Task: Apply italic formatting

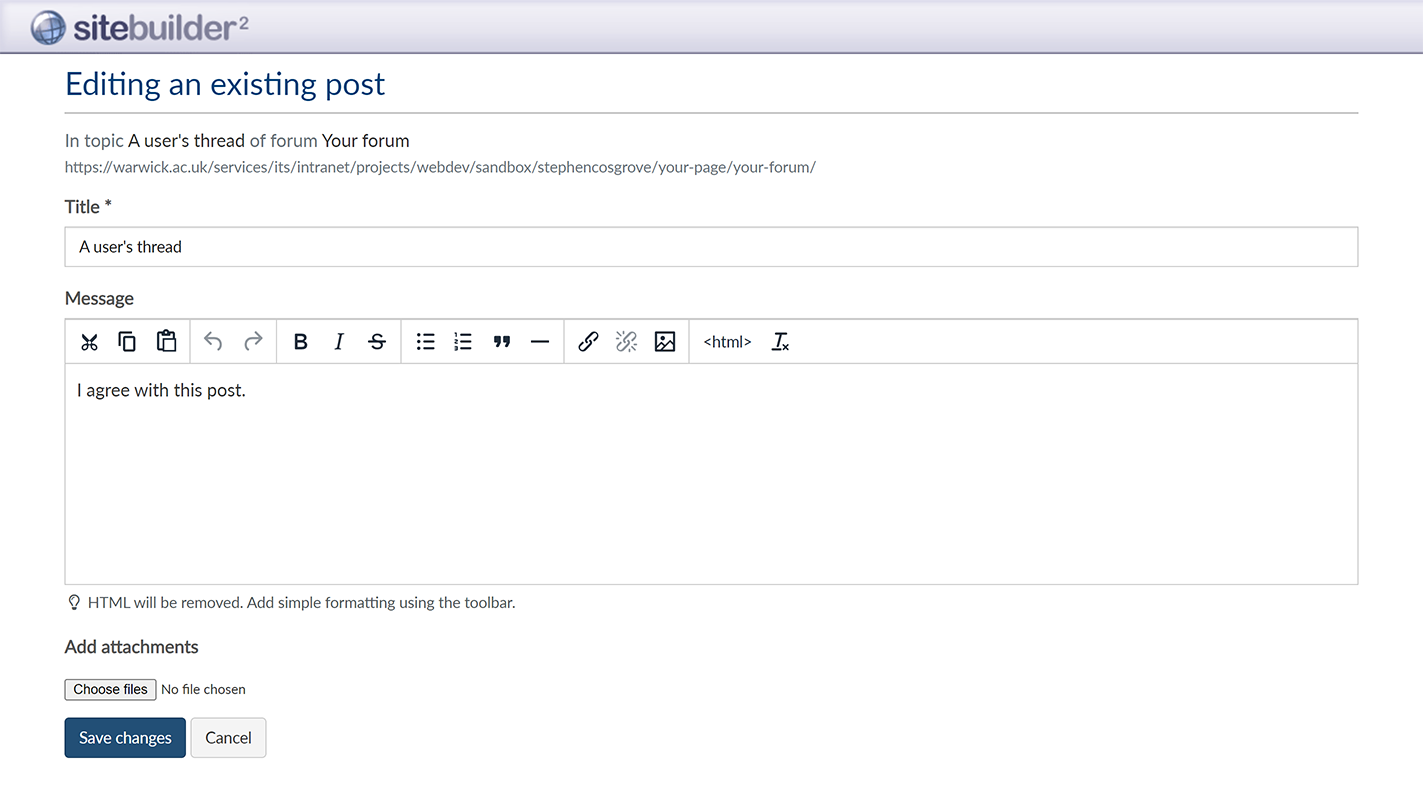Action: (x=338, y=341)
